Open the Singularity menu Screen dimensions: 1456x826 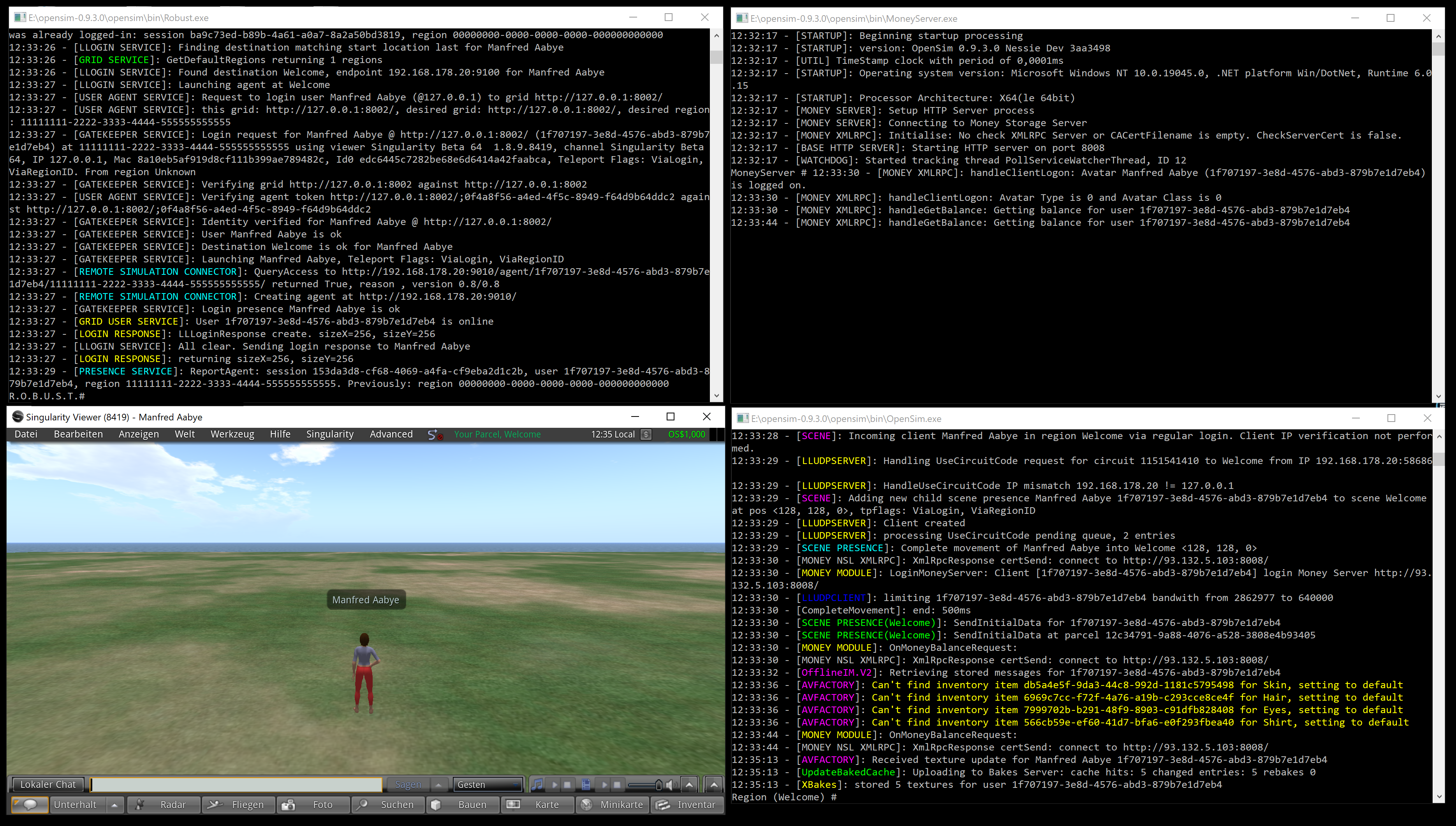click(x=330, y=434)
